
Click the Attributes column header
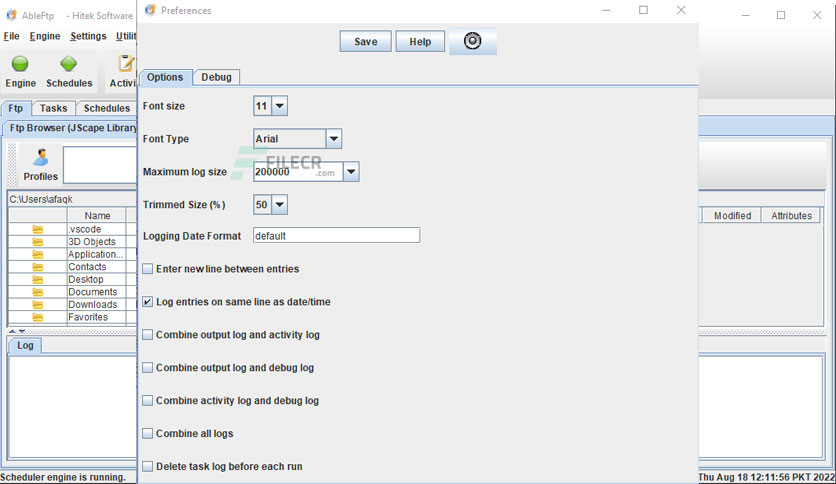point(791,216)
